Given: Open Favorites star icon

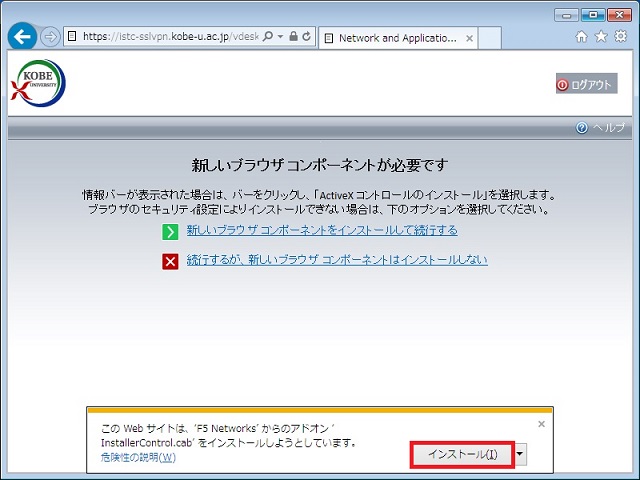Looking at the screenshot, I should 601,37.
